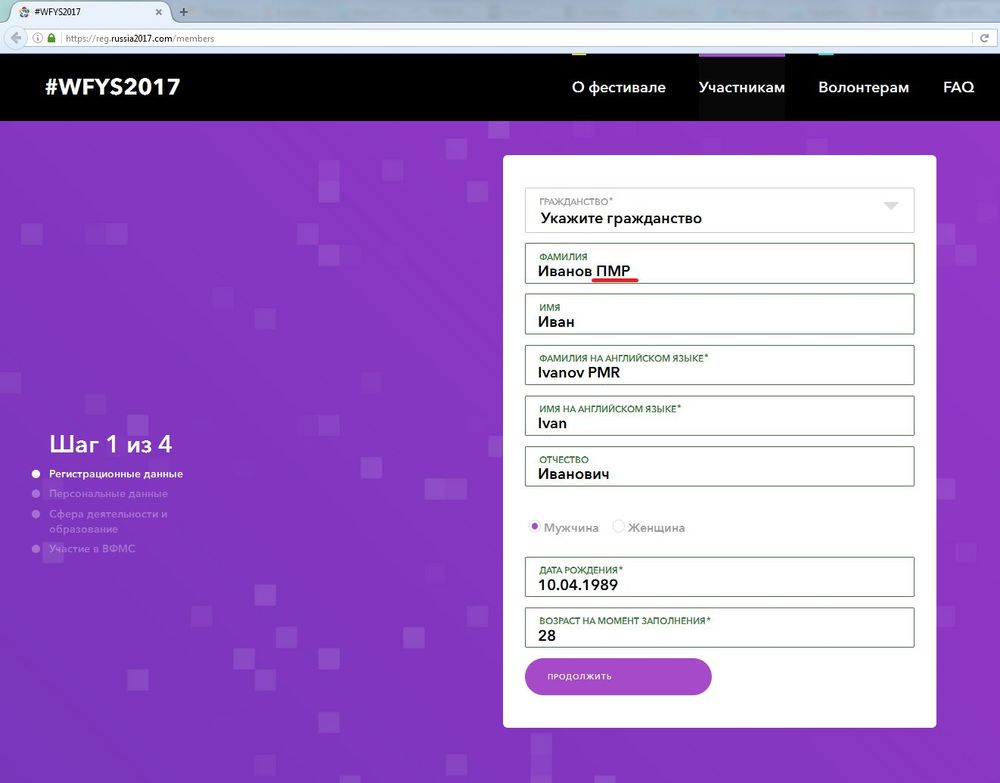The width and height of the screenshot is (1000, 783).
Task: Open a new browser tab with plus
Action: 184,11
